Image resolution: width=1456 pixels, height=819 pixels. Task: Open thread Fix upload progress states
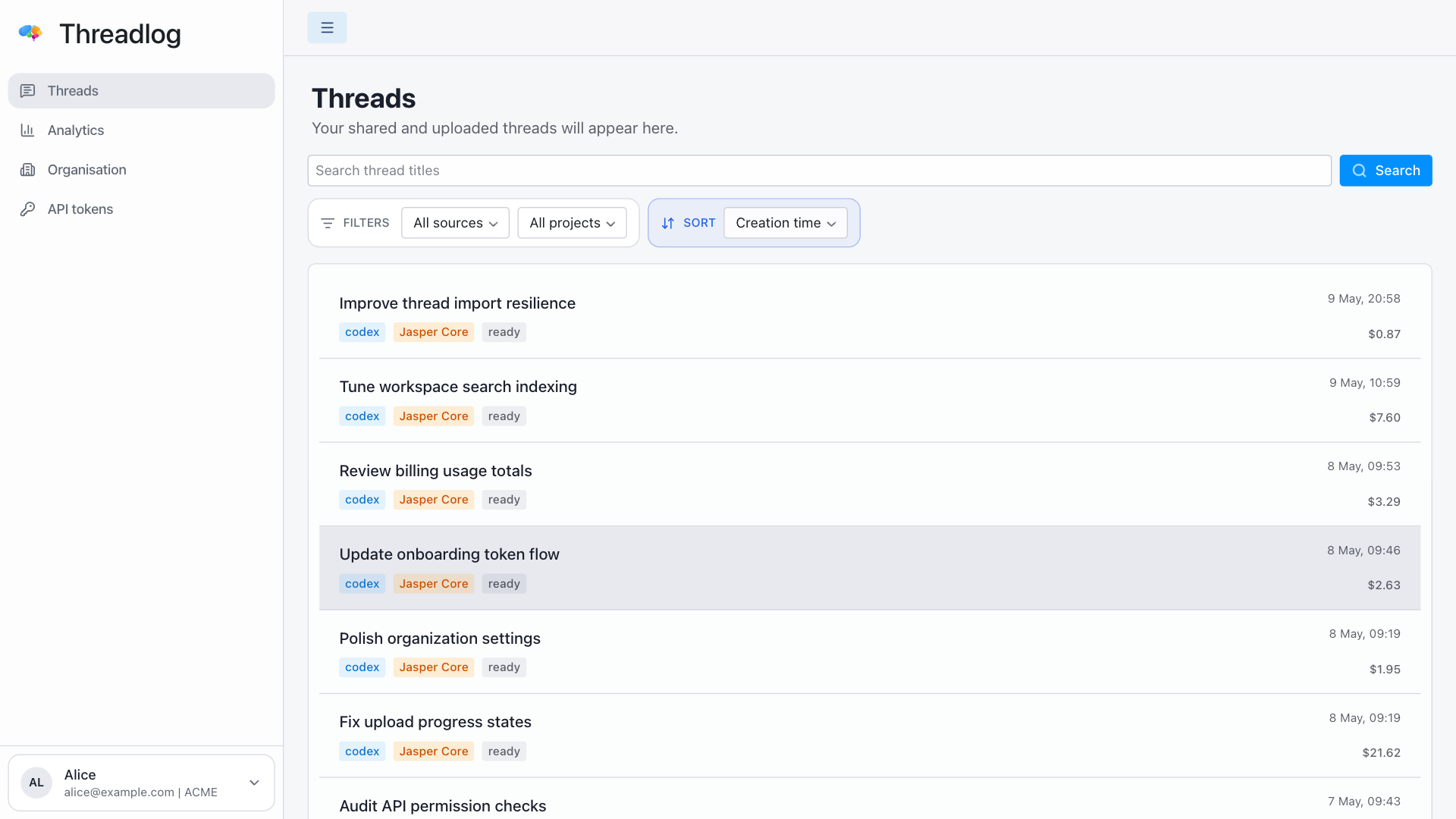(870, 736)
